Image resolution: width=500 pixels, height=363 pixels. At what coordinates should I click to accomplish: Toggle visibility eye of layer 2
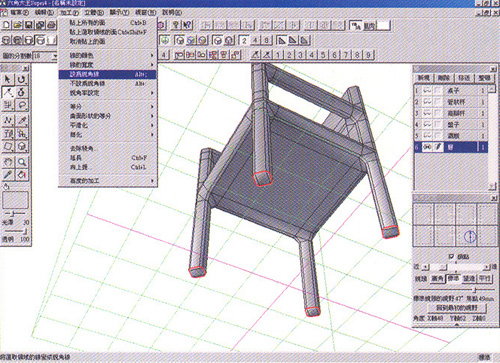(427, 102)
